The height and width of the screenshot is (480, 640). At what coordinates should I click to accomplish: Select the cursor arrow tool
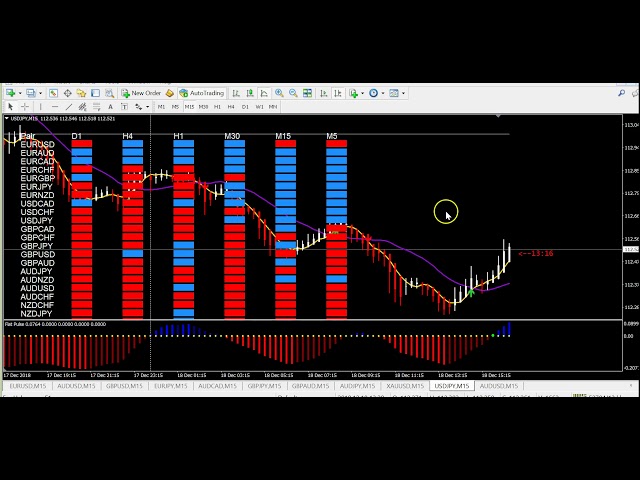[10, 106]
